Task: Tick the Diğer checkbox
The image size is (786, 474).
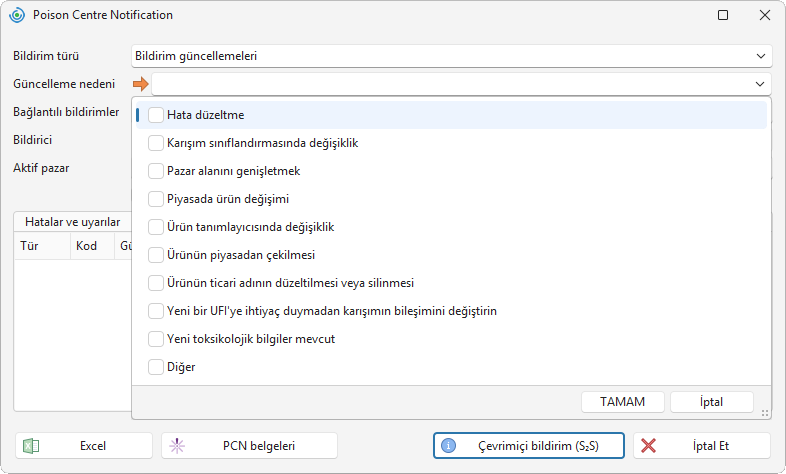Action: pyautogui.click(x=155, y=367)
